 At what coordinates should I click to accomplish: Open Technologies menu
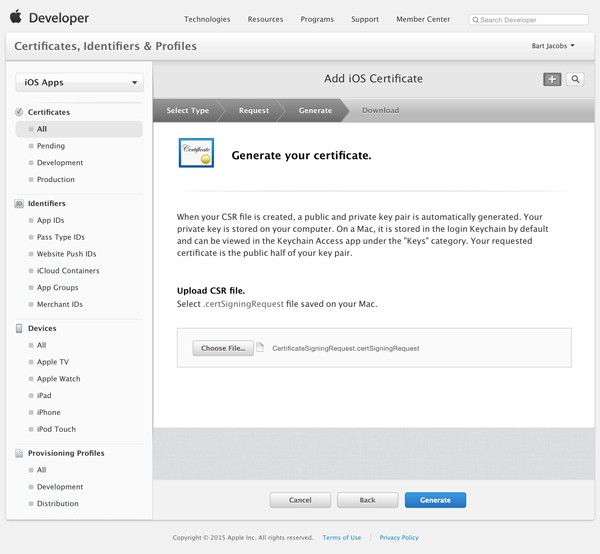point(207,19)
